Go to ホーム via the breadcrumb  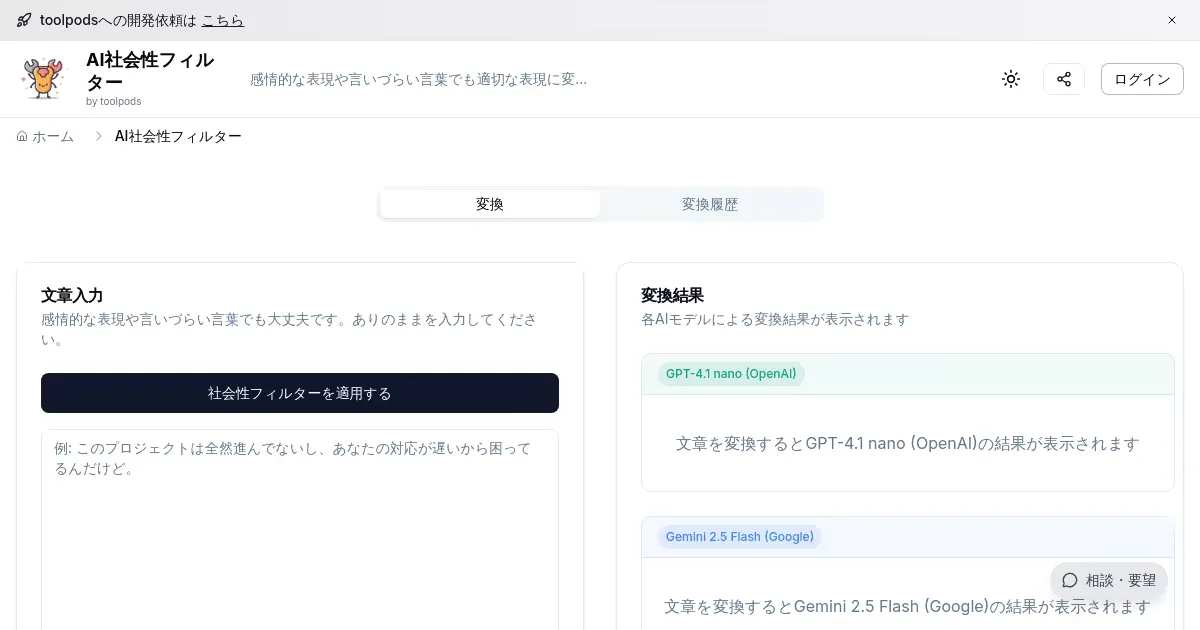tap(53, 136)
